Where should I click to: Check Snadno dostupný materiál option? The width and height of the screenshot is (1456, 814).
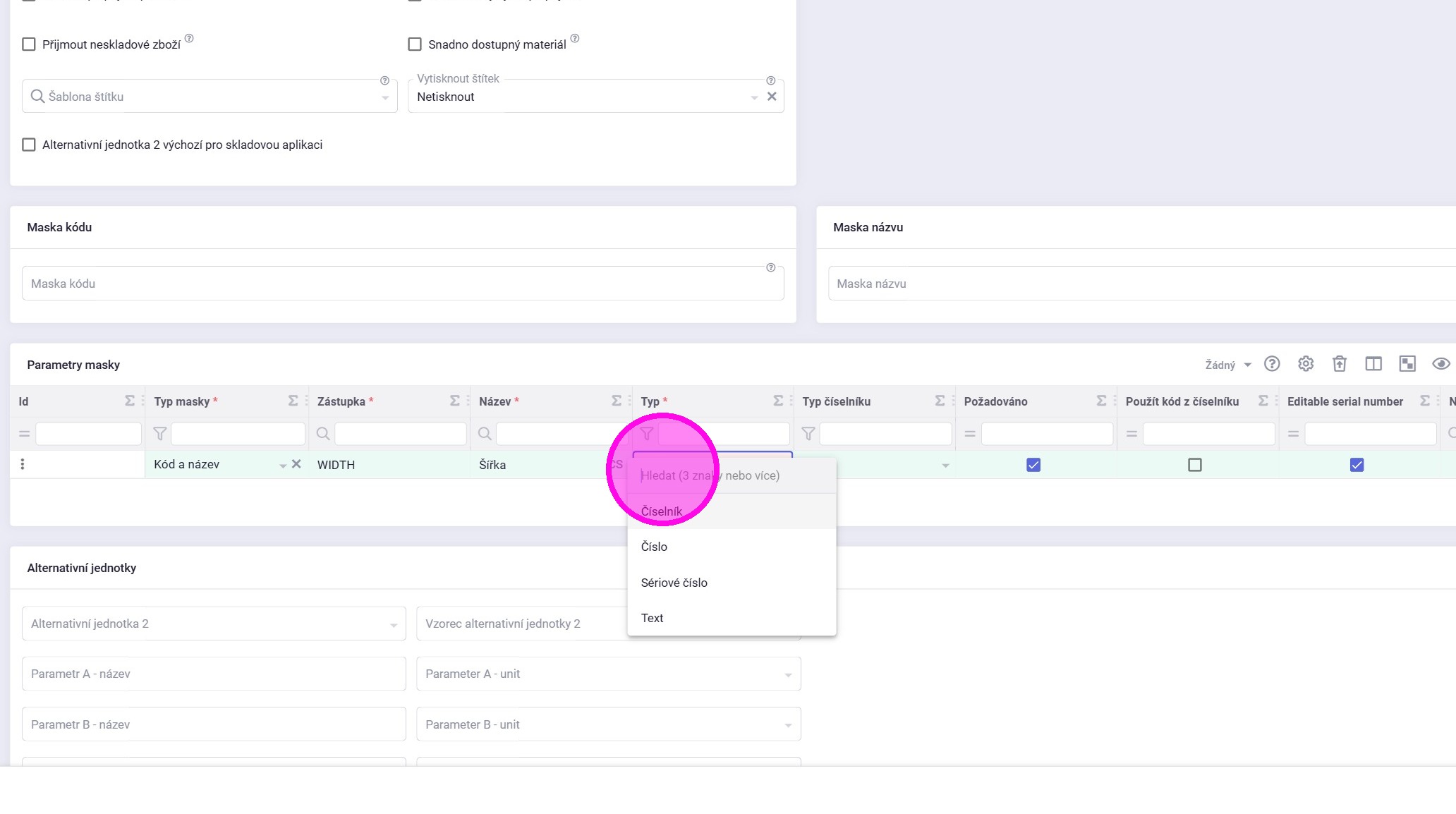[415, 44]
